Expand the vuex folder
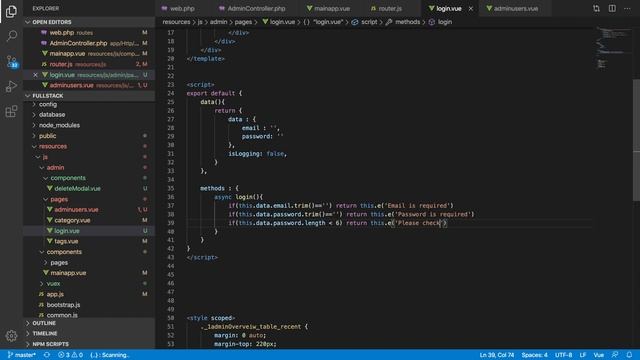Viewport: 640px width, 360px height. [x=53, y=283]
